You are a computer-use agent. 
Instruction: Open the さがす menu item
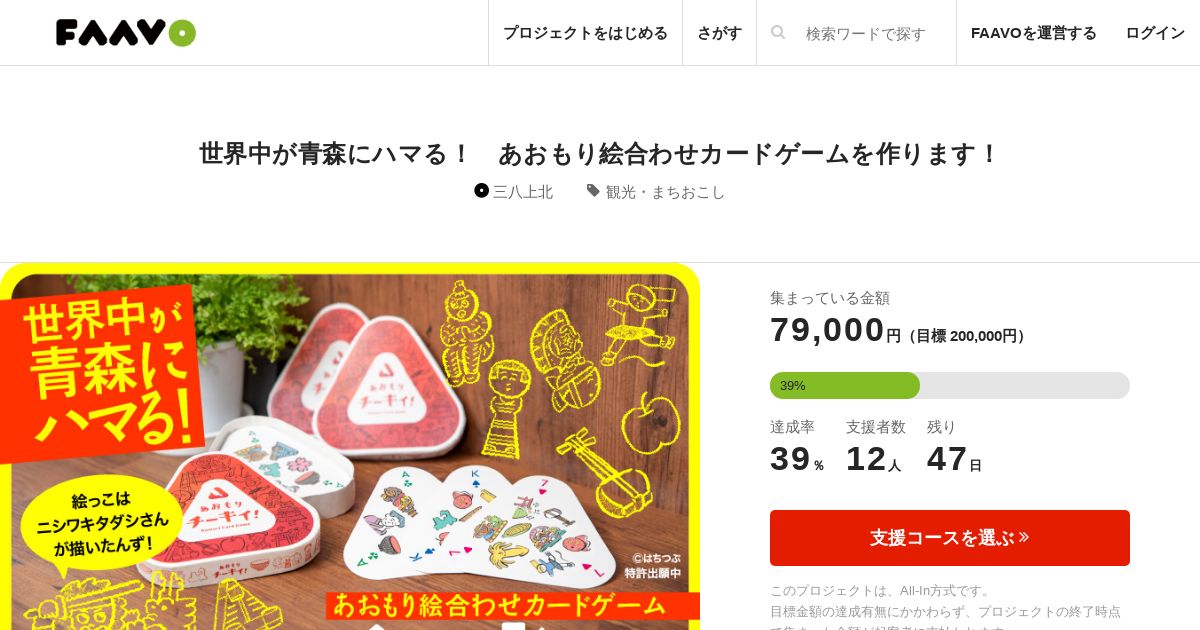tap(719, 33)
